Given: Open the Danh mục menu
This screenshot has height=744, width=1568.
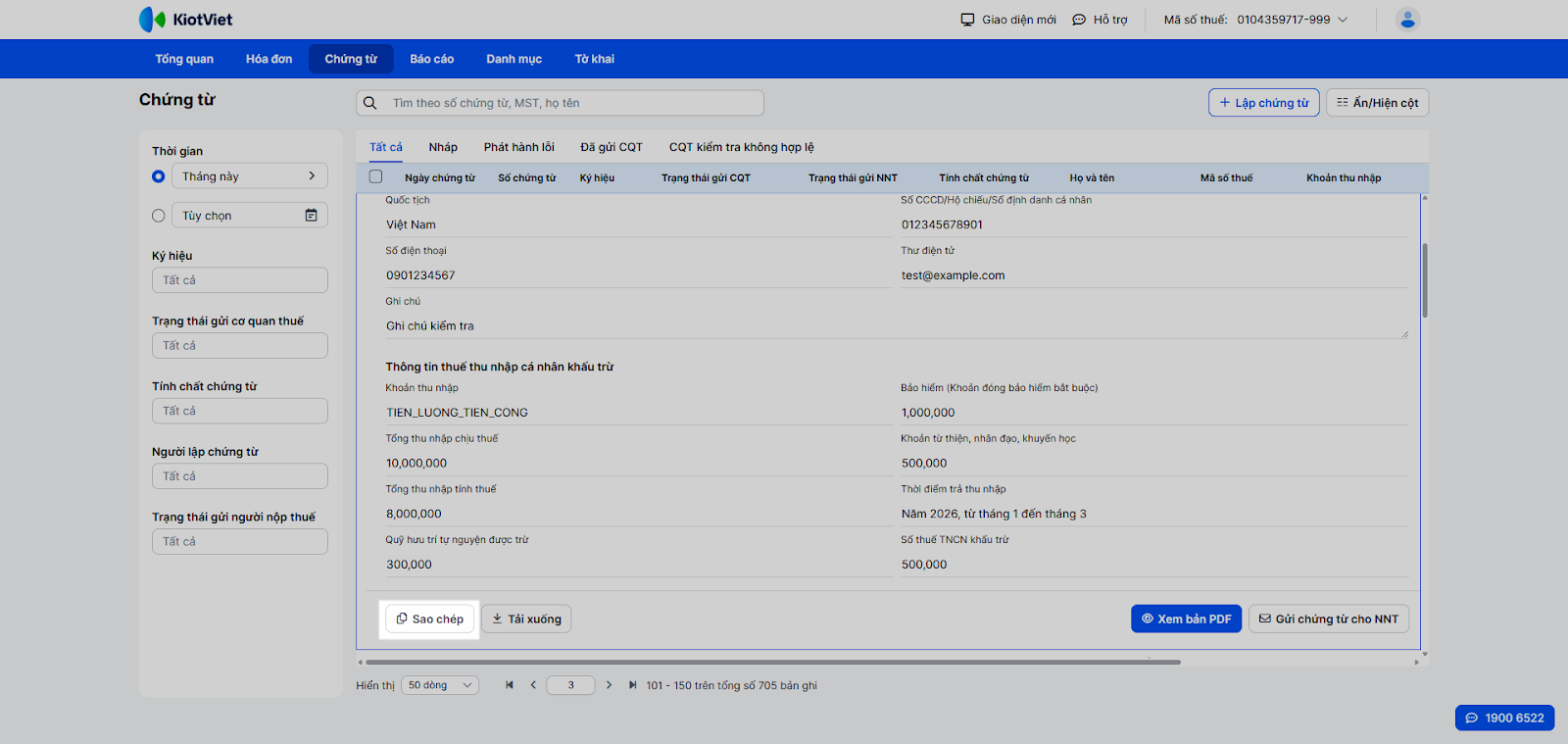Looking at the screenshot, I should (514, 59).
